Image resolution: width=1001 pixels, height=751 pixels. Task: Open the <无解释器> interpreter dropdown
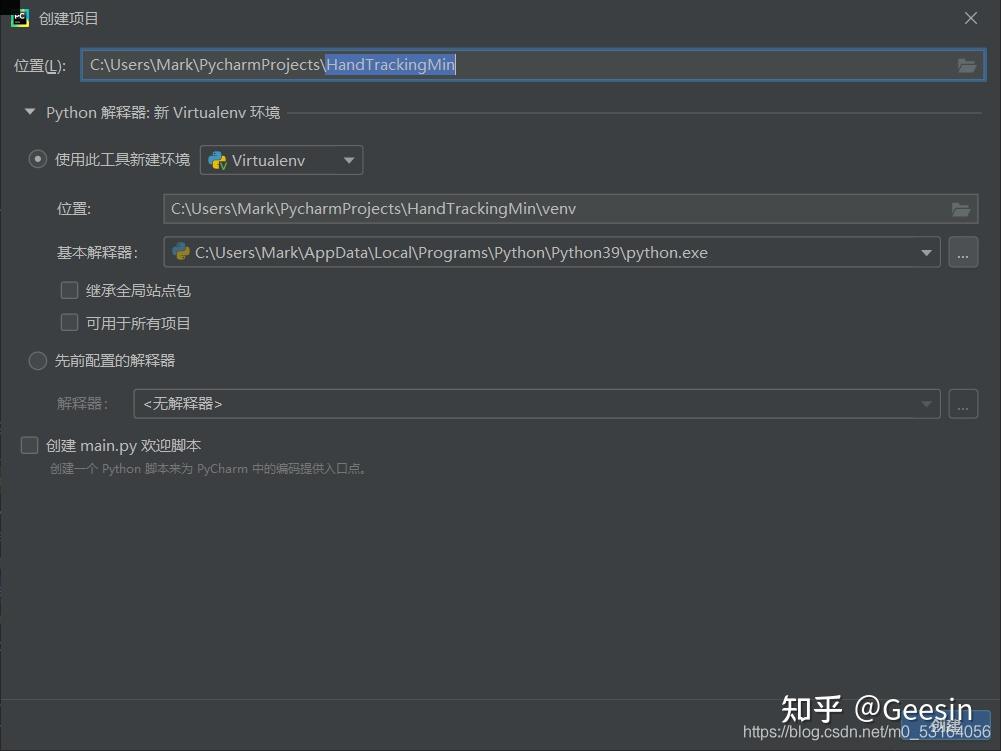pyautogui.click(x=926, y=403)
